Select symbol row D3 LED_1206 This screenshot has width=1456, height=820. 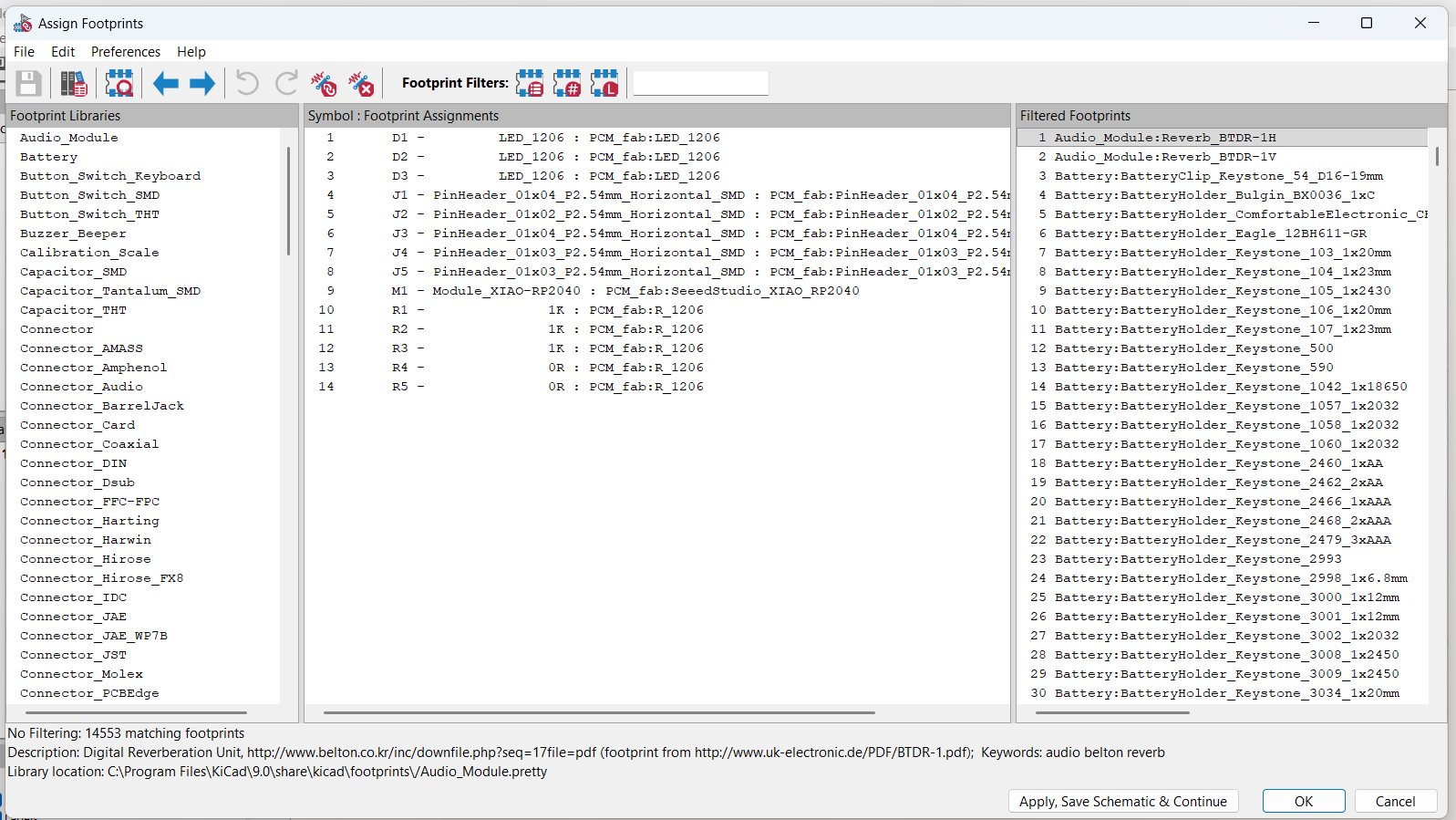657,176
